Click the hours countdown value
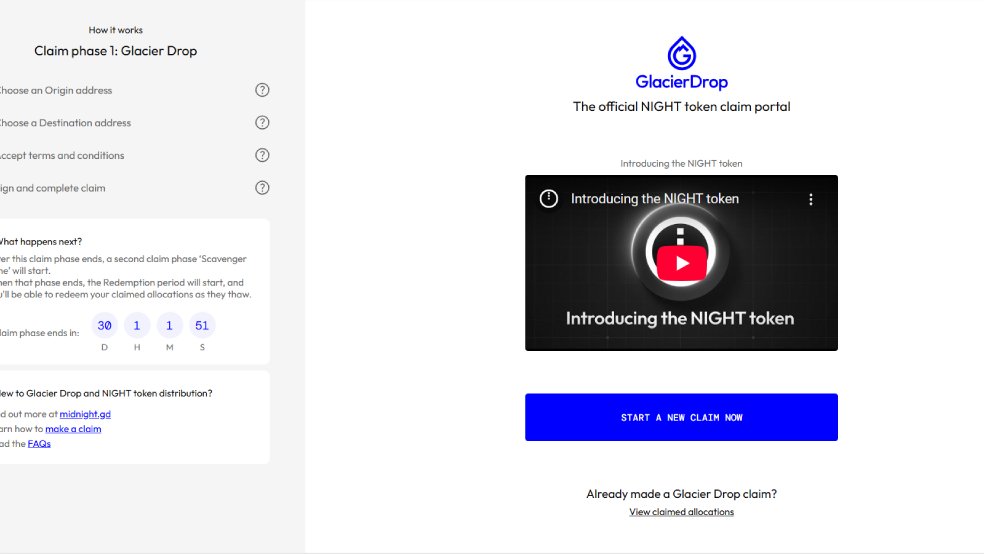The height and width of the screenshot is (554, 984). pos(137,326)
